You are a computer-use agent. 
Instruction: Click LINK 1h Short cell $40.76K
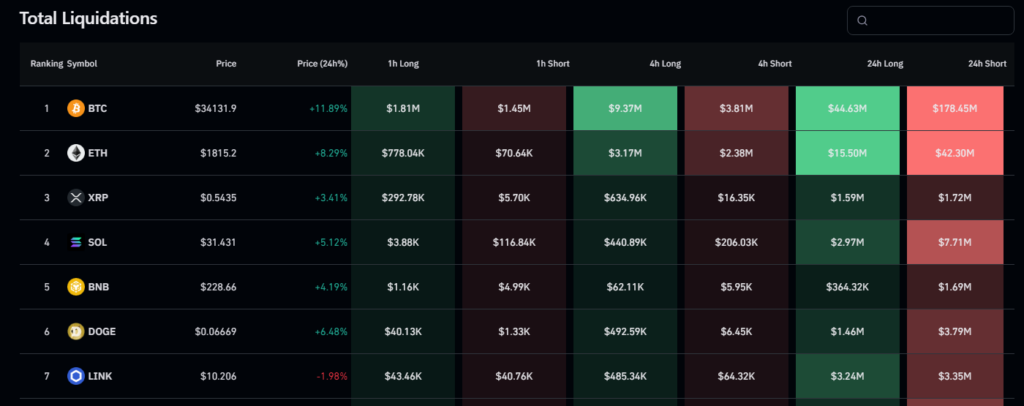(514, 376)
